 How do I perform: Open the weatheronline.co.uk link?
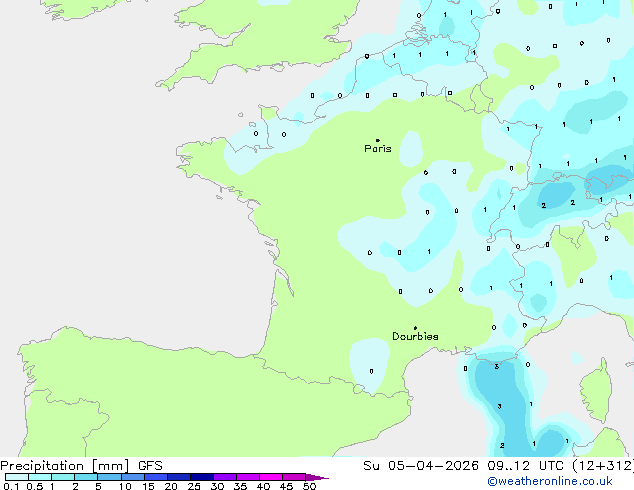click(x=550, y=481)
